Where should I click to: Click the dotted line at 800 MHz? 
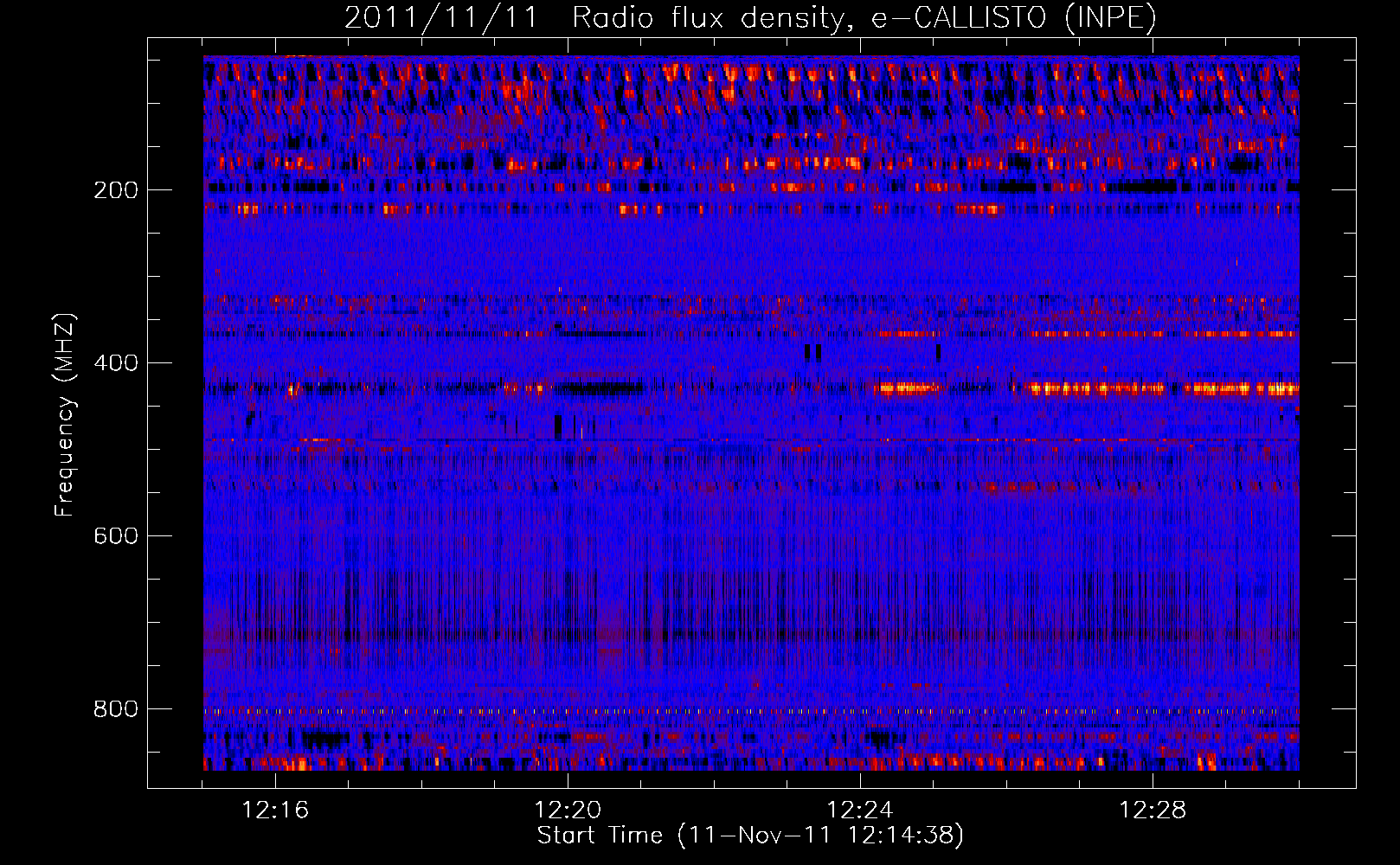click(751, 711)
